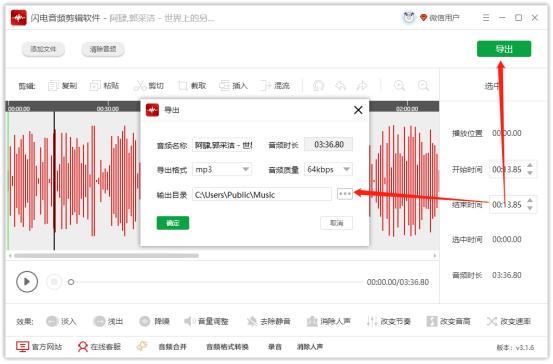Click the 混流 mix tool
This screenshot has width=553, height=364.
275,86
